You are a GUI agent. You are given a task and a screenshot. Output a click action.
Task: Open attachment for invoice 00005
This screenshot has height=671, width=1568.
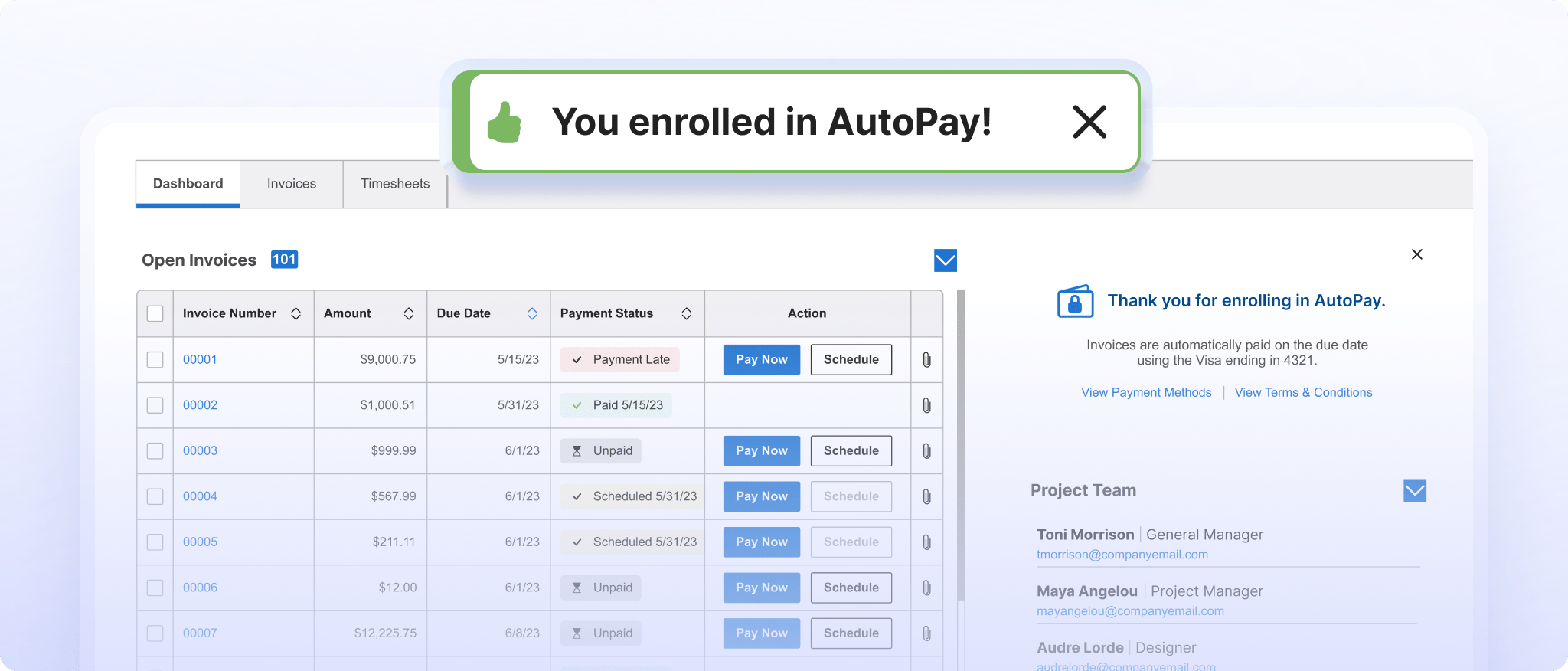coord(926,542)
